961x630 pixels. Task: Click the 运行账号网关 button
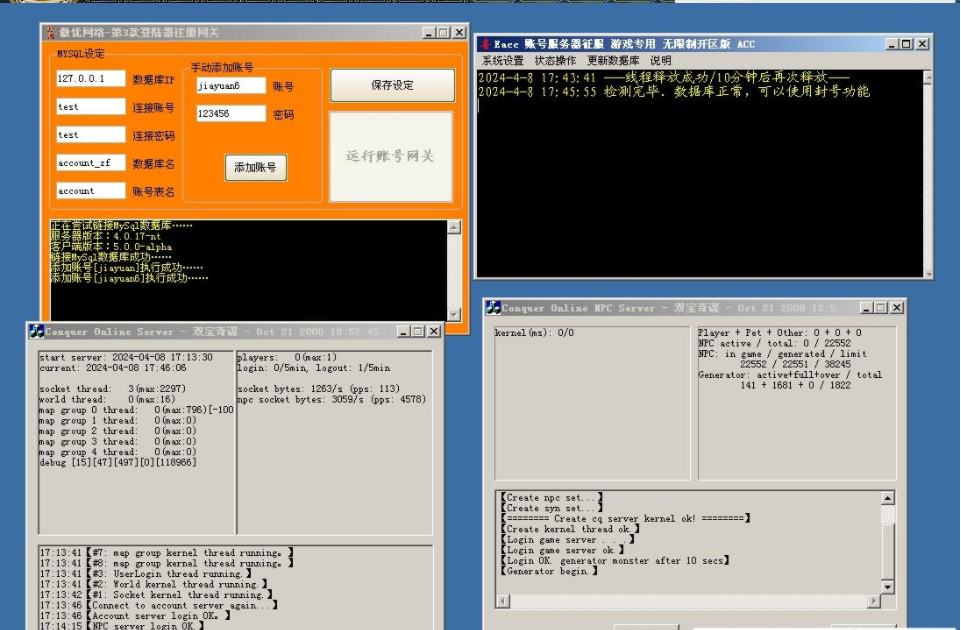pos(391,156)
